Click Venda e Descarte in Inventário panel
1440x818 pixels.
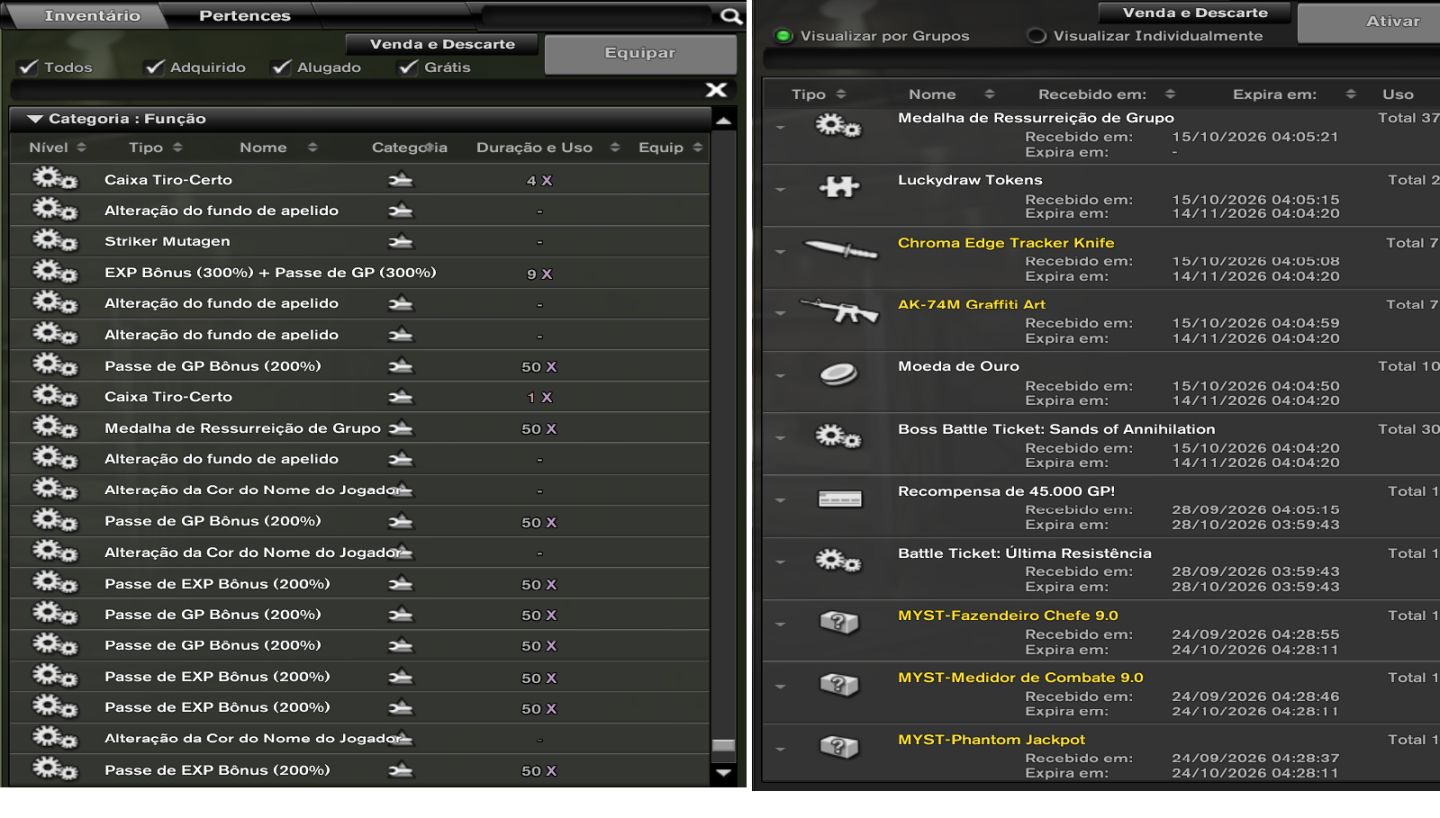pos(442,44)
